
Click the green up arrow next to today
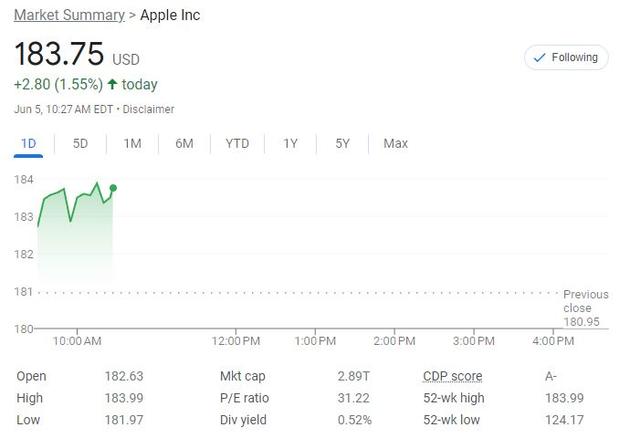coord(112,84)
